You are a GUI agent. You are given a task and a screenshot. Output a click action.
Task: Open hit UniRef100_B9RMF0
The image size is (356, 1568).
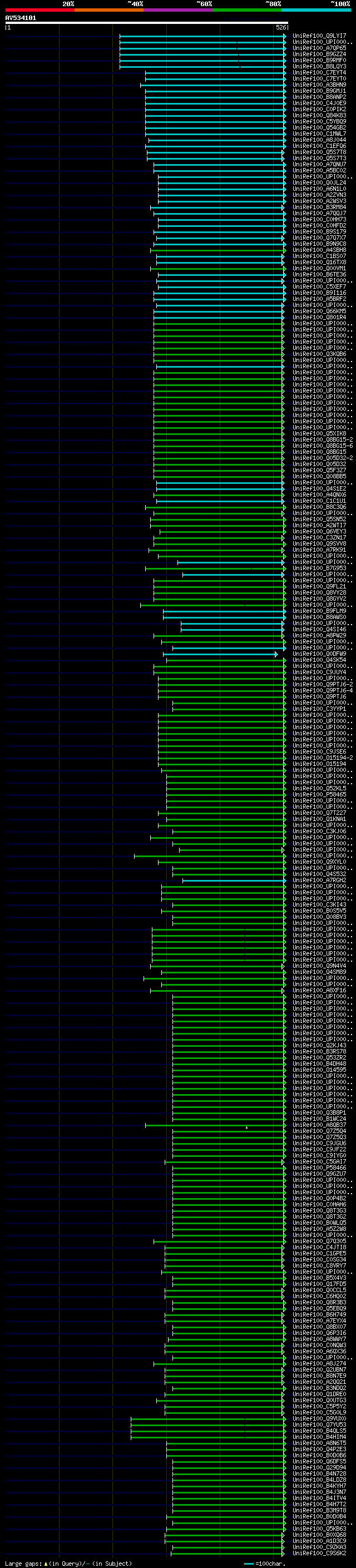319,61
